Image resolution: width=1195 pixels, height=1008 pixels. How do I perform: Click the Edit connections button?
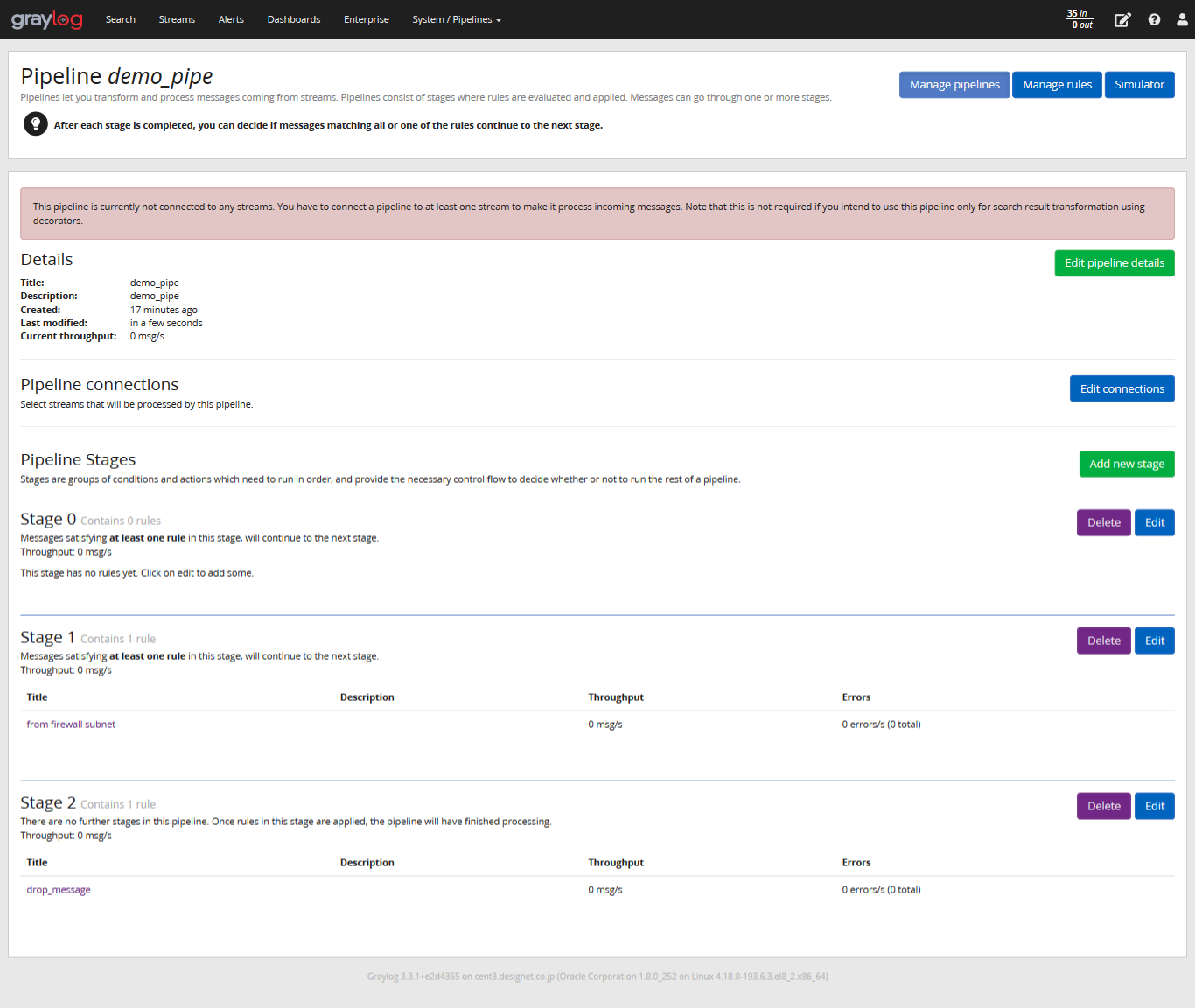click(x=1122, y=388)
